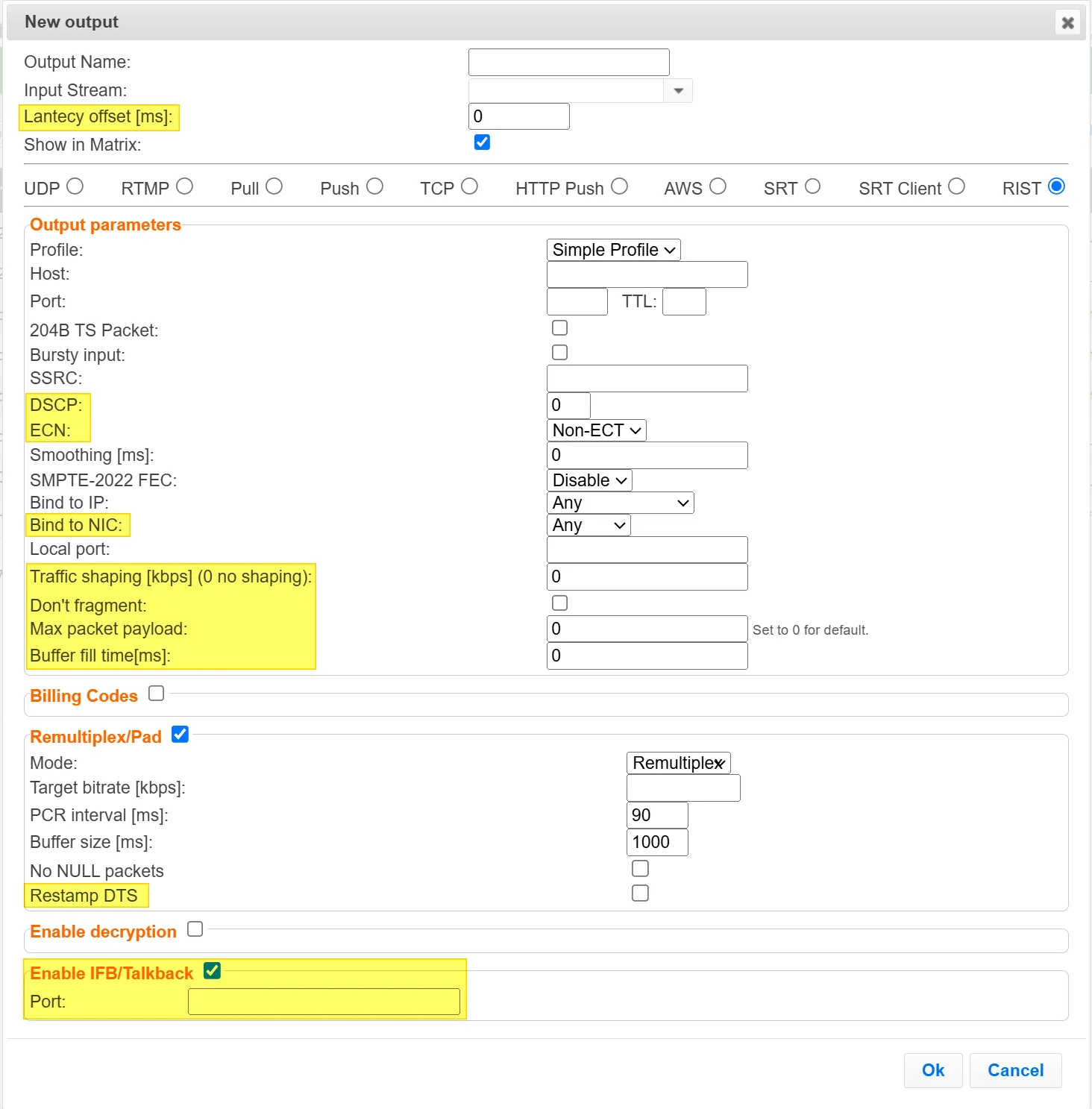Screen dimensions: 1092x1109
Task: Open the Bind to IP dropdown
Action: [620, 503]
